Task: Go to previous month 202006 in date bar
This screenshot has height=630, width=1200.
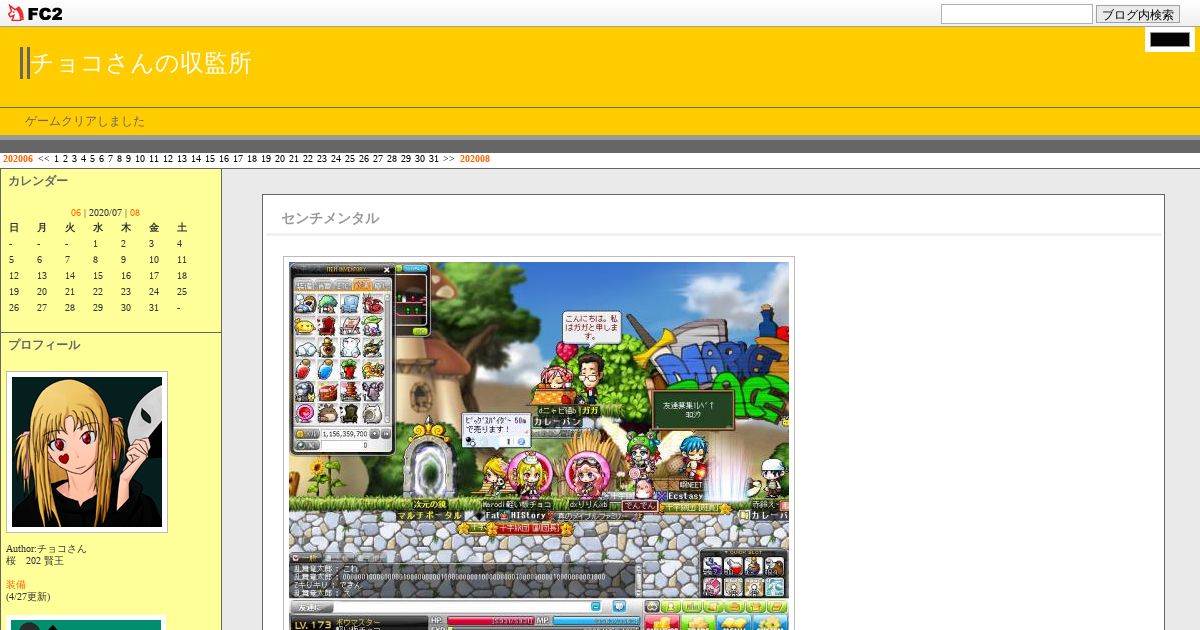Action: (x=18, y=159)
